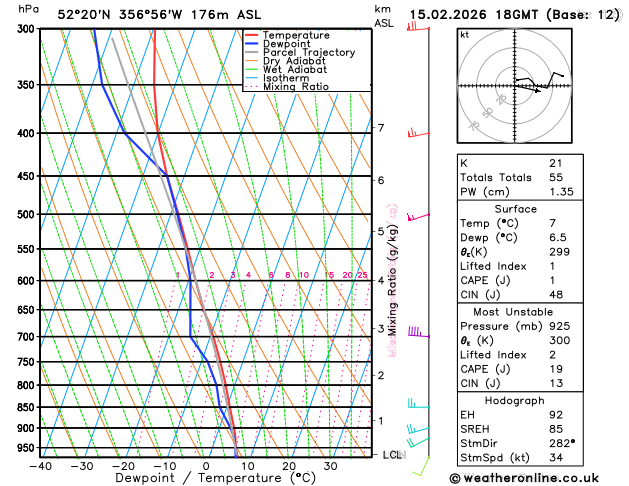
Task: Select the Wet Adiabat legend entry
Action: pos(286,69)
